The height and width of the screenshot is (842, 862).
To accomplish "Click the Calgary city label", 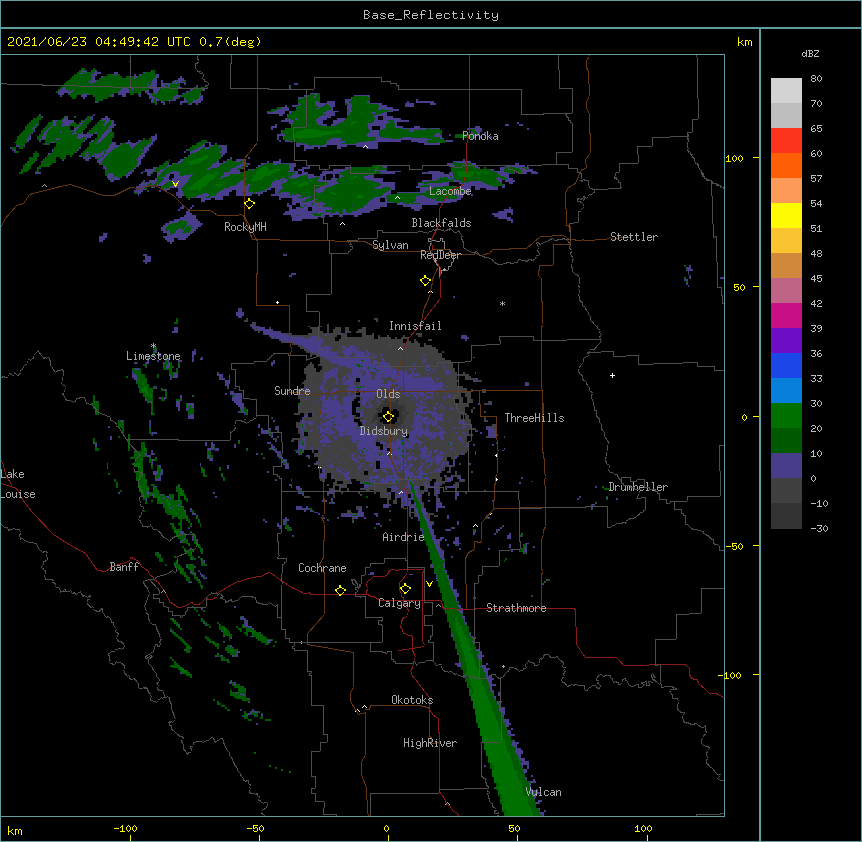I will point(399,603).
